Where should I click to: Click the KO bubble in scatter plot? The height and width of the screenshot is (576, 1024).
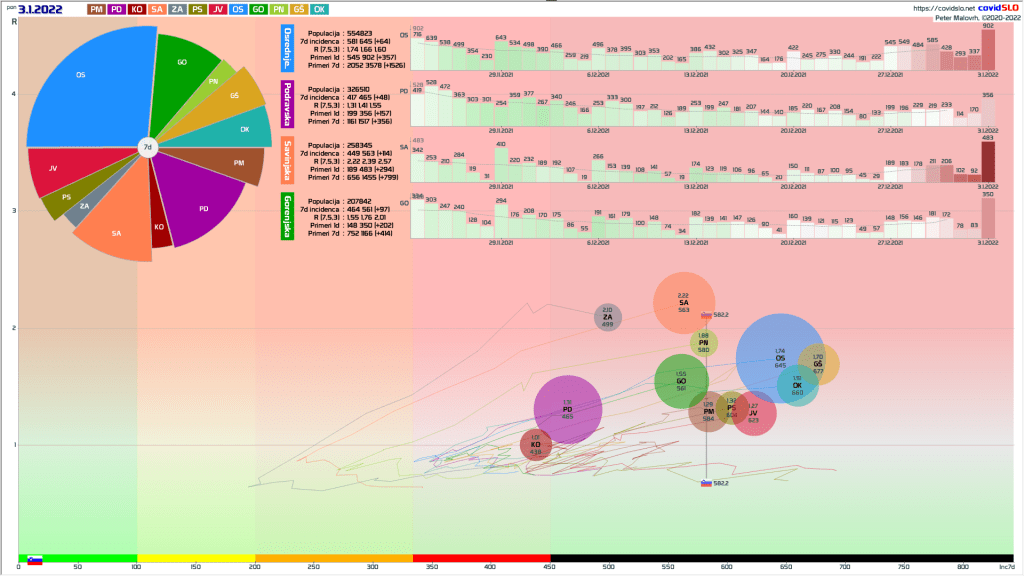536,444
